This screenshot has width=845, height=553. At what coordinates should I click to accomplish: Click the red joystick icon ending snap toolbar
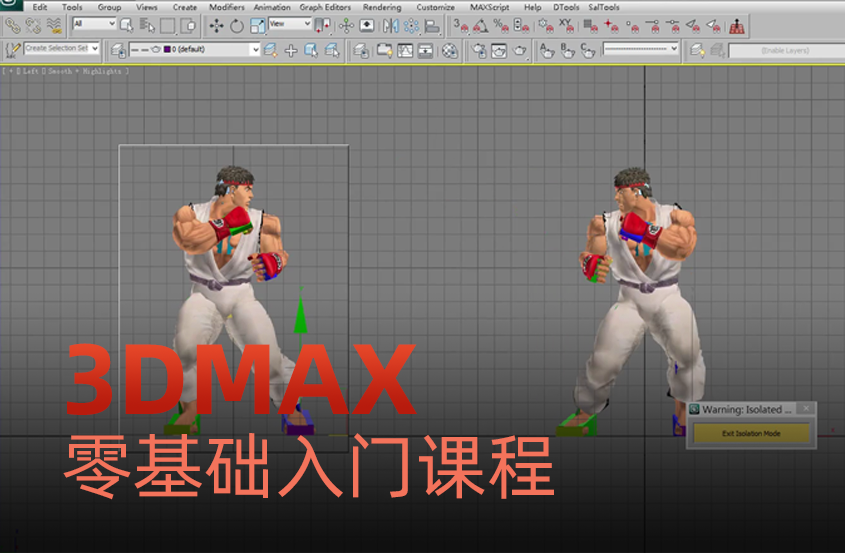tap(737, 25)
